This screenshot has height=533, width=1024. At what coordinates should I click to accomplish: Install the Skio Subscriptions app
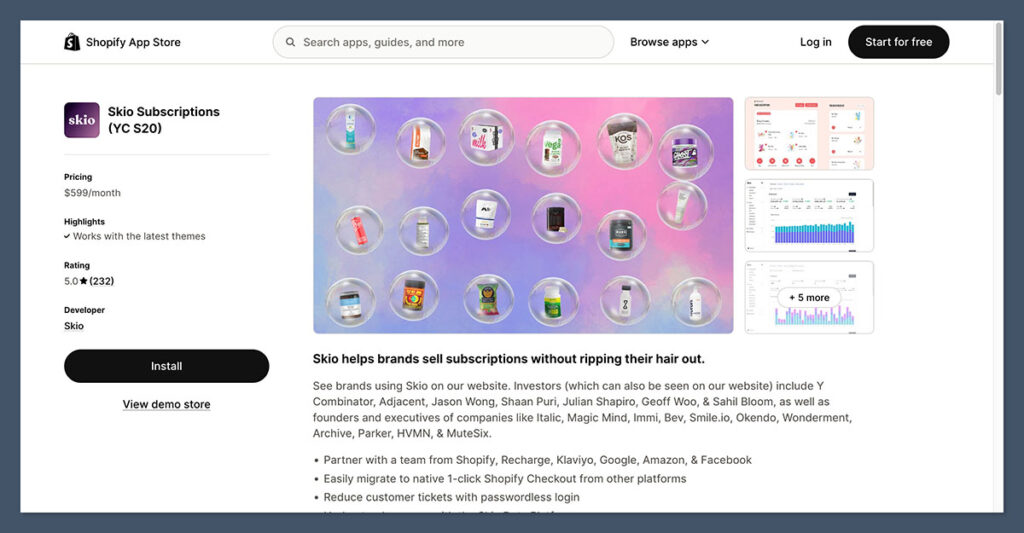(167, 366)
